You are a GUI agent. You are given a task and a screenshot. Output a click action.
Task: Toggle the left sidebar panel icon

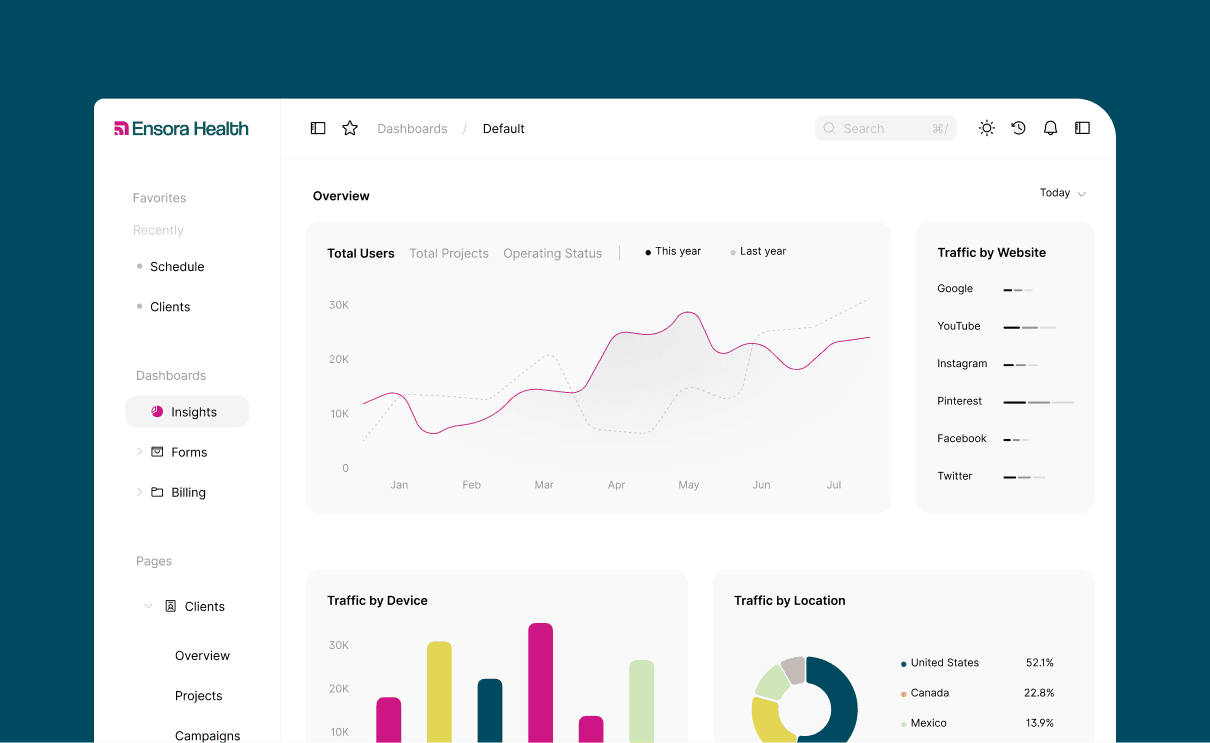point(318,128)
